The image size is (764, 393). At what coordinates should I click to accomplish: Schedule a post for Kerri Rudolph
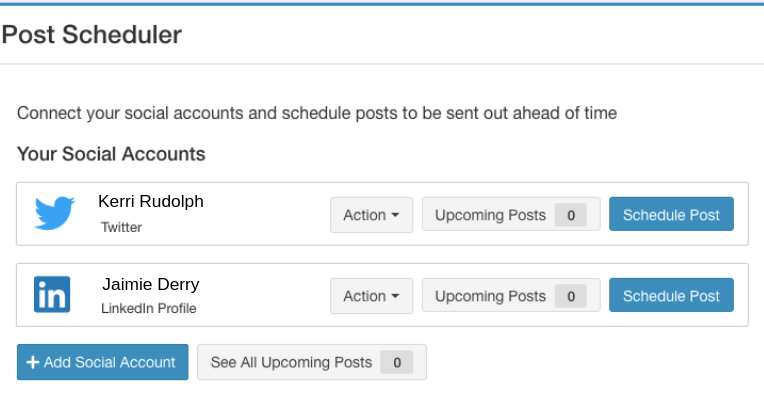pyautogui.click(x=671, y=214)
